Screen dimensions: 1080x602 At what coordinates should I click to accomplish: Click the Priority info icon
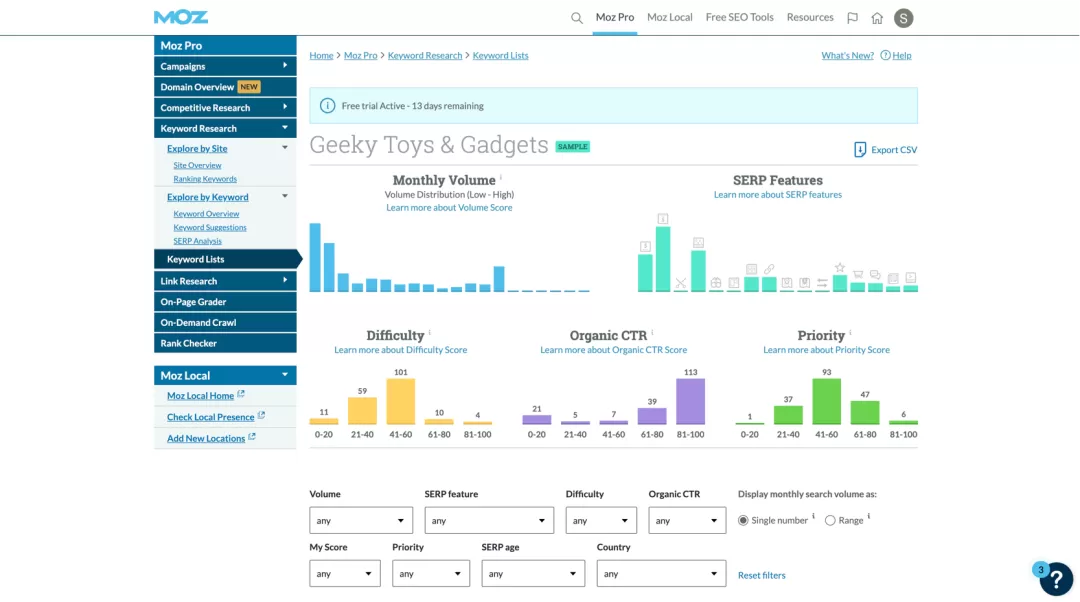tap(850, 332)
